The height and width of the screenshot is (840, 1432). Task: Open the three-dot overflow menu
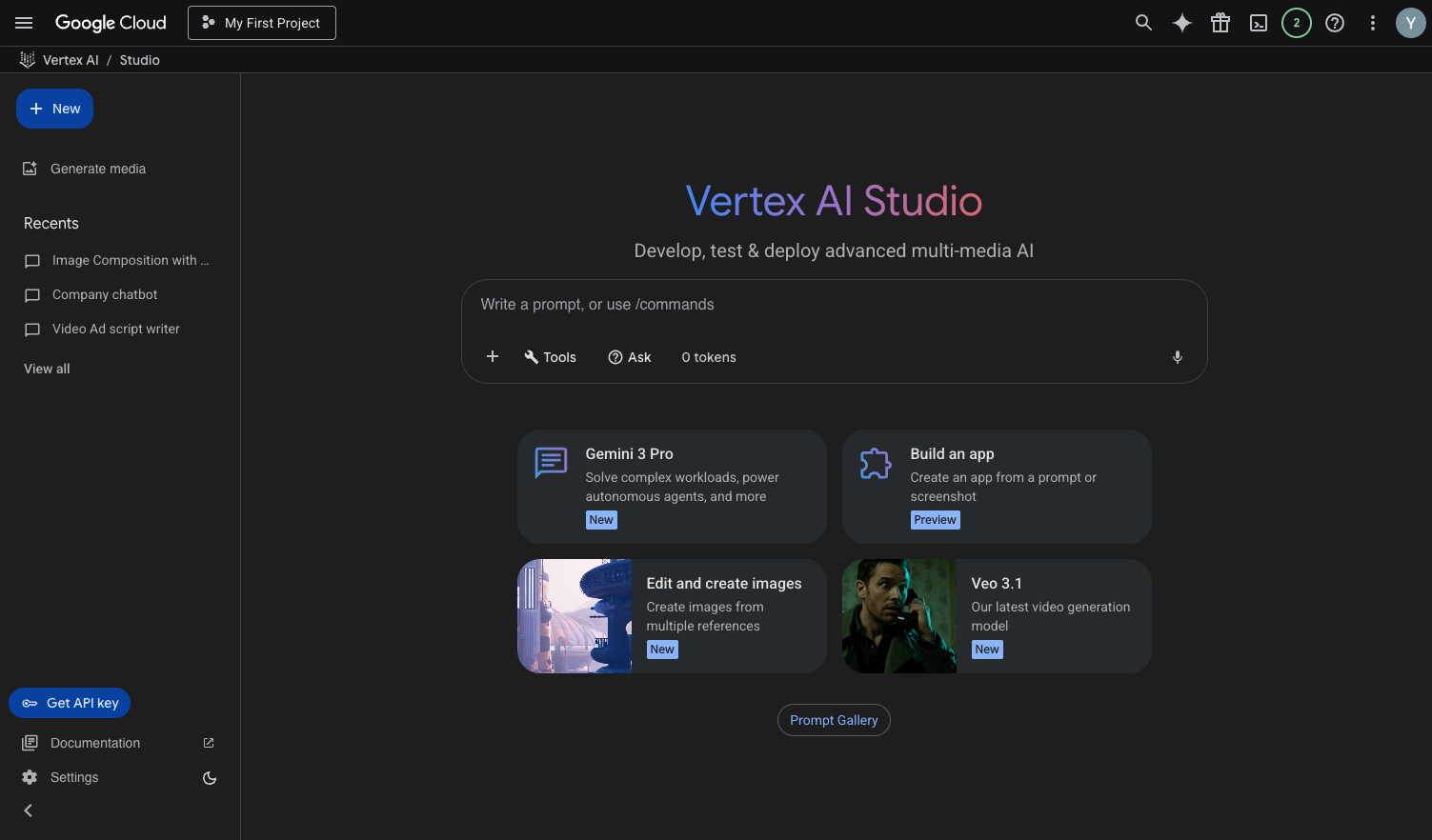pyautogui.click(x=1372, y=22)
